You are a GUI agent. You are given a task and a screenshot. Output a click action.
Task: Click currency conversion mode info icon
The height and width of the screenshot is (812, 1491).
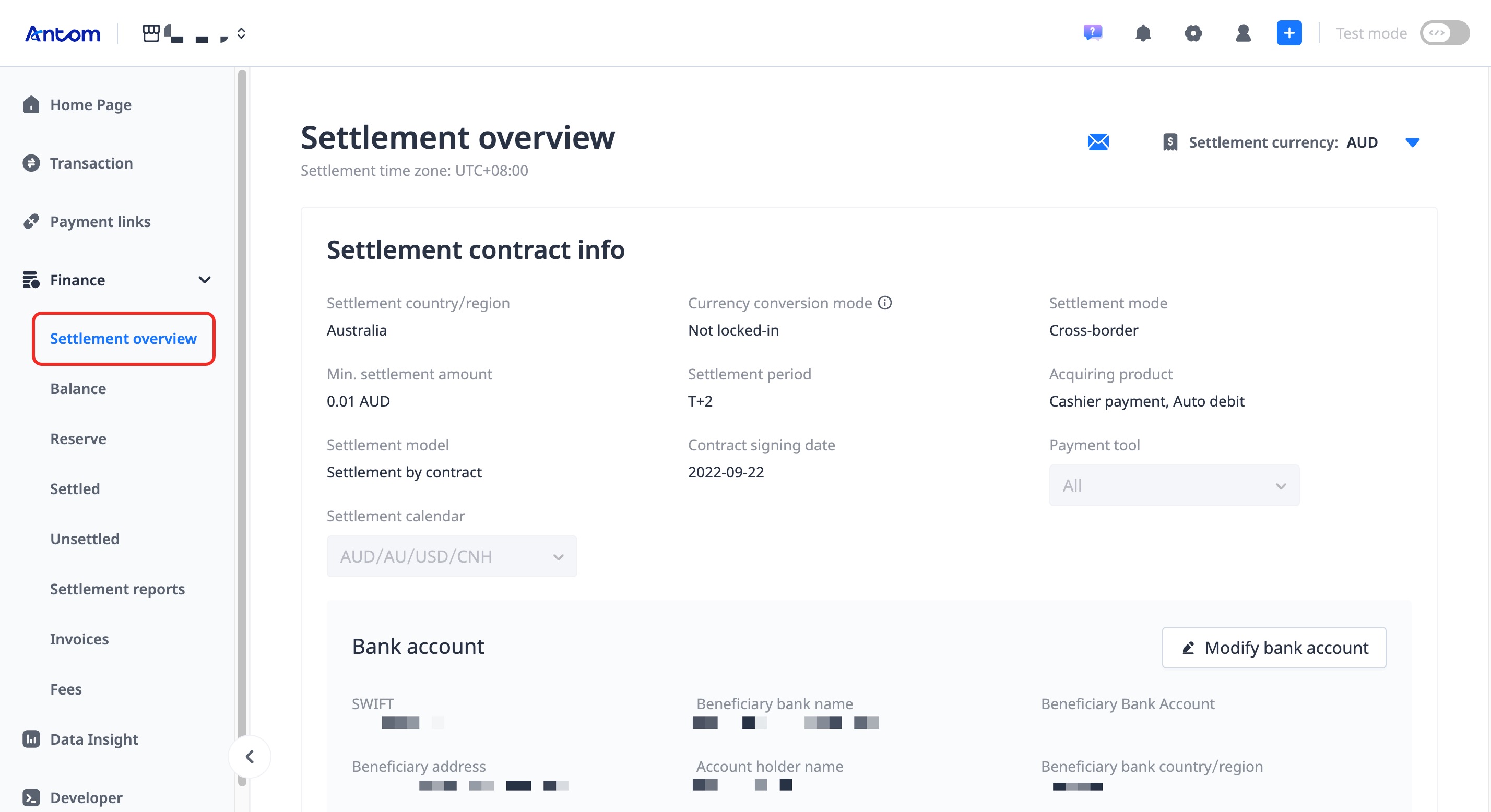pos(885,303)
